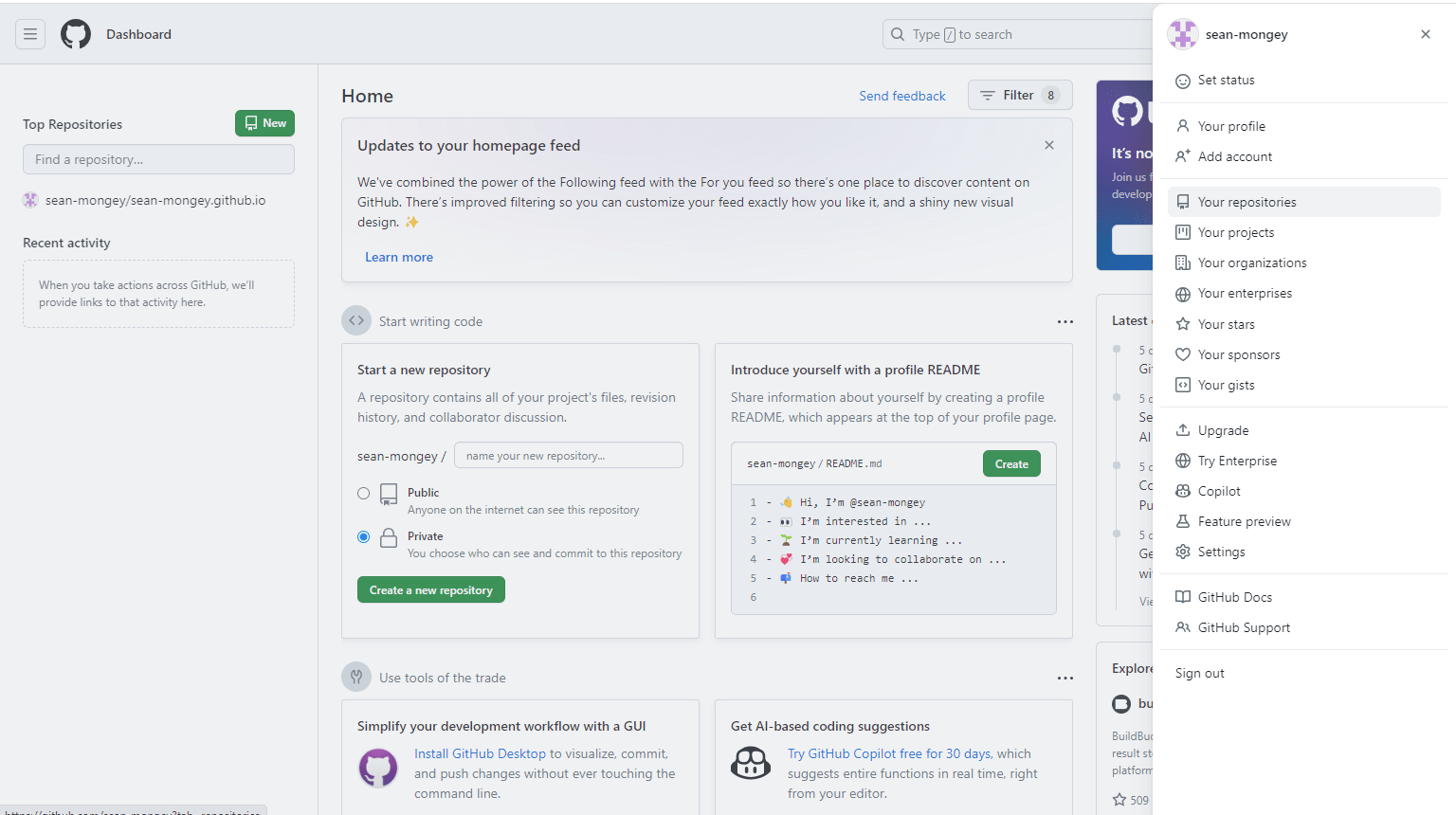Click the search bar at top
The height and width of the screenshot is (815, 1456).
point(1017,34)
